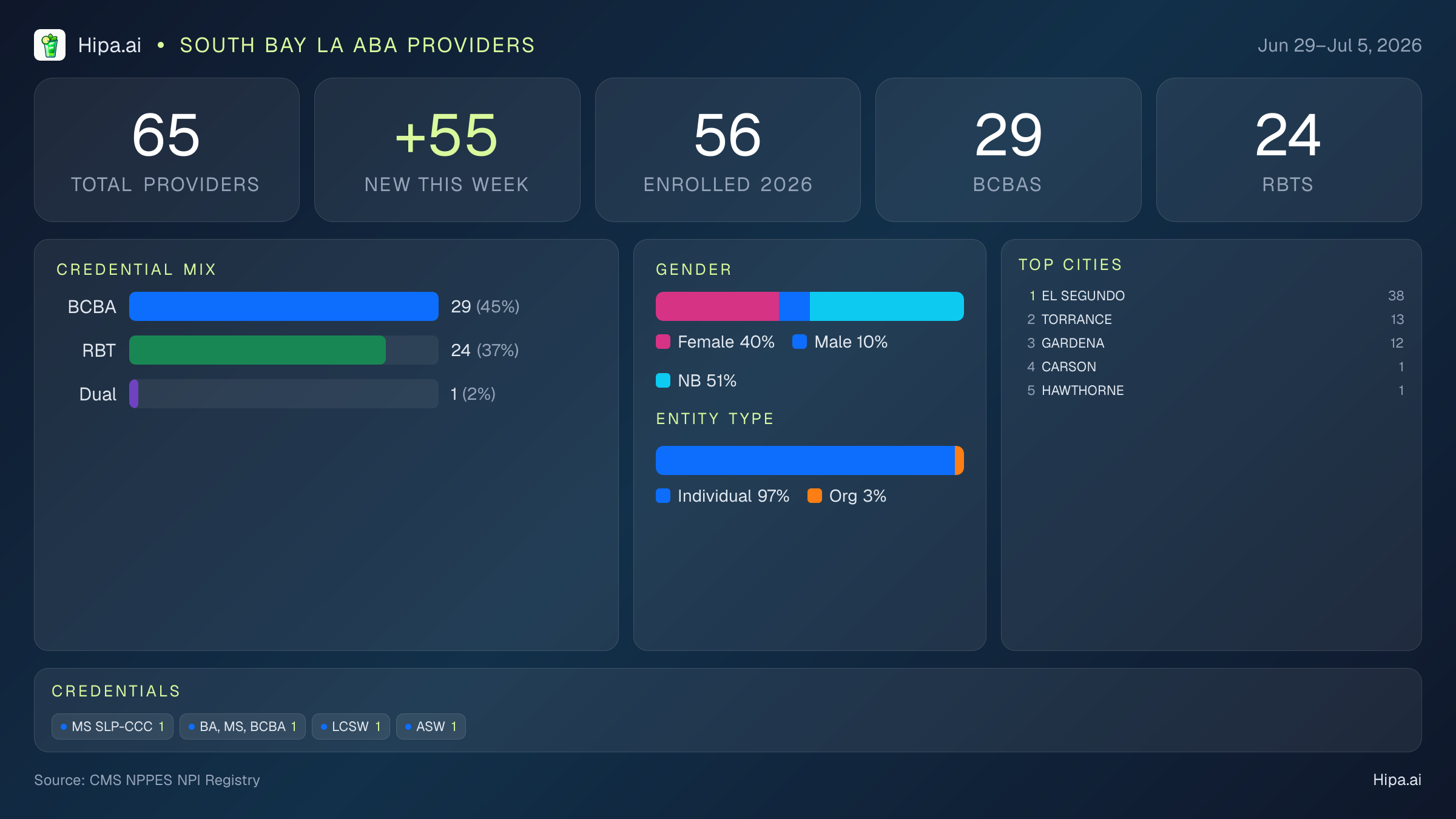Open the 24 RBTs stat card
Viewport: 1456px width, 819px height.
1289,150
